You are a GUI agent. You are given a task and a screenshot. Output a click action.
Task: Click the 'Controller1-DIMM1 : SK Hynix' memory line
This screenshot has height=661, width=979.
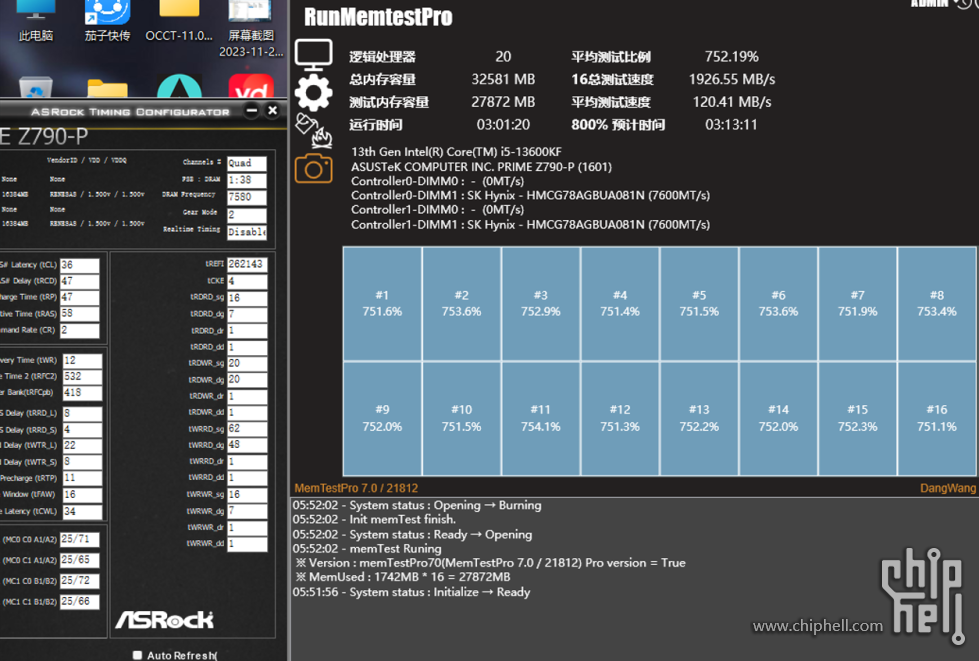530,224
